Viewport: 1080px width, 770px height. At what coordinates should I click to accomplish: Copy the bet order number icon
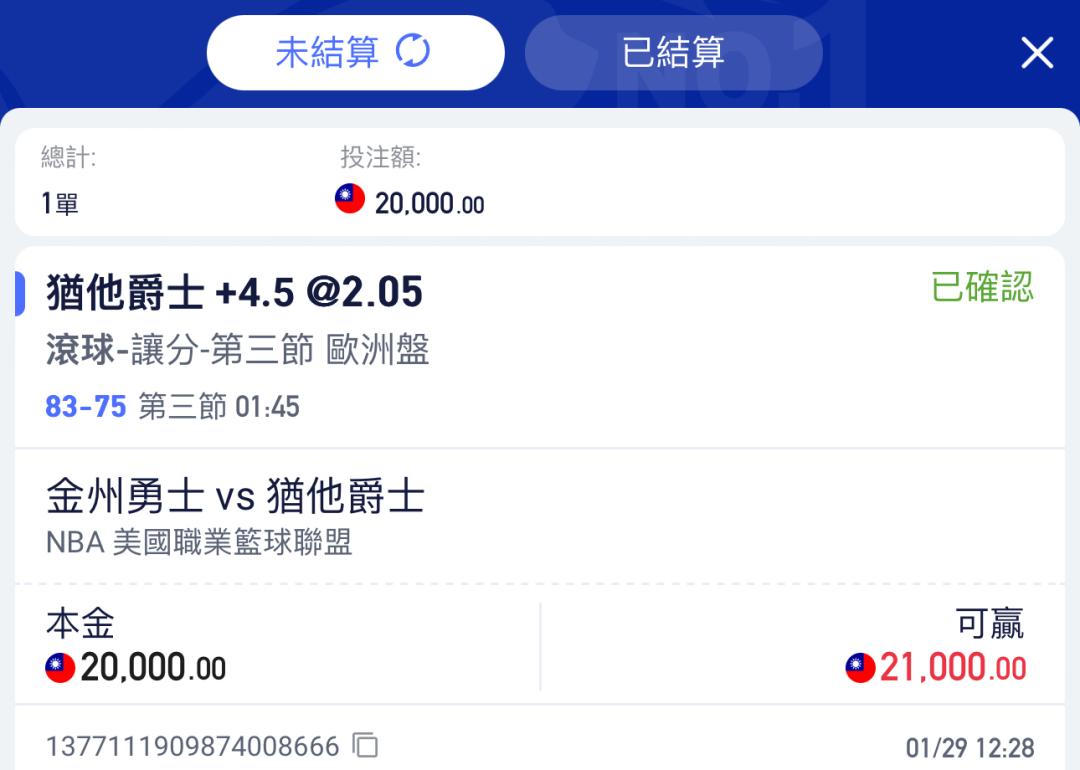coord(365,745)
